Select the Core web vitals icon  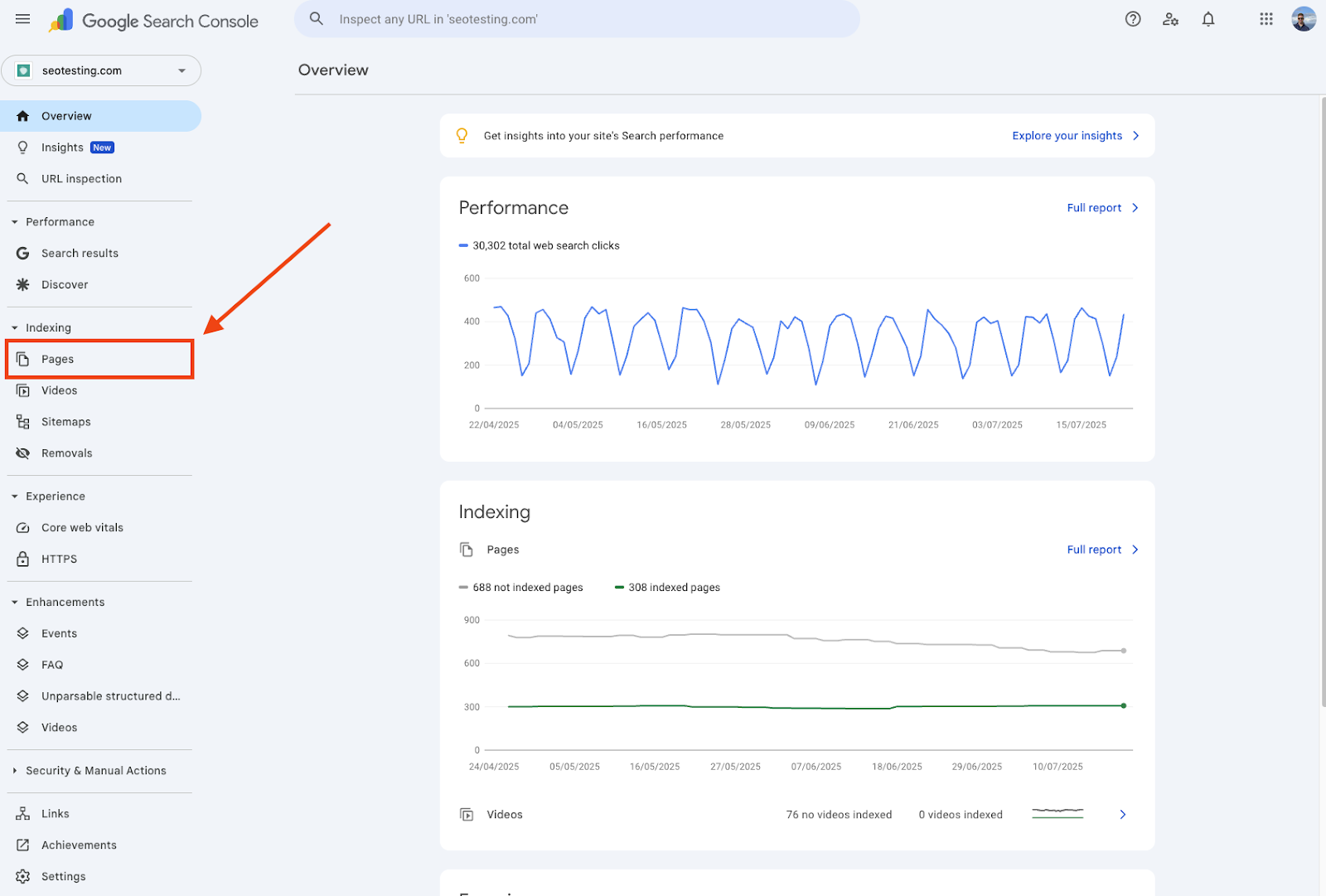click(22, 527)
